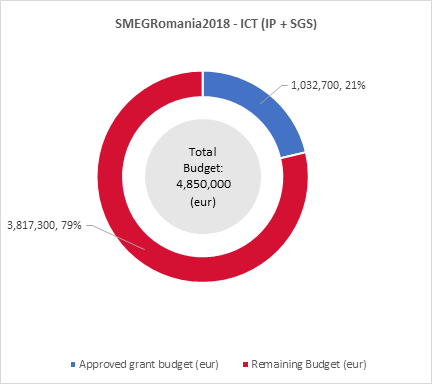
Task: Click the word SMEGRomania2018 in the title
Action: coord(172,24)
